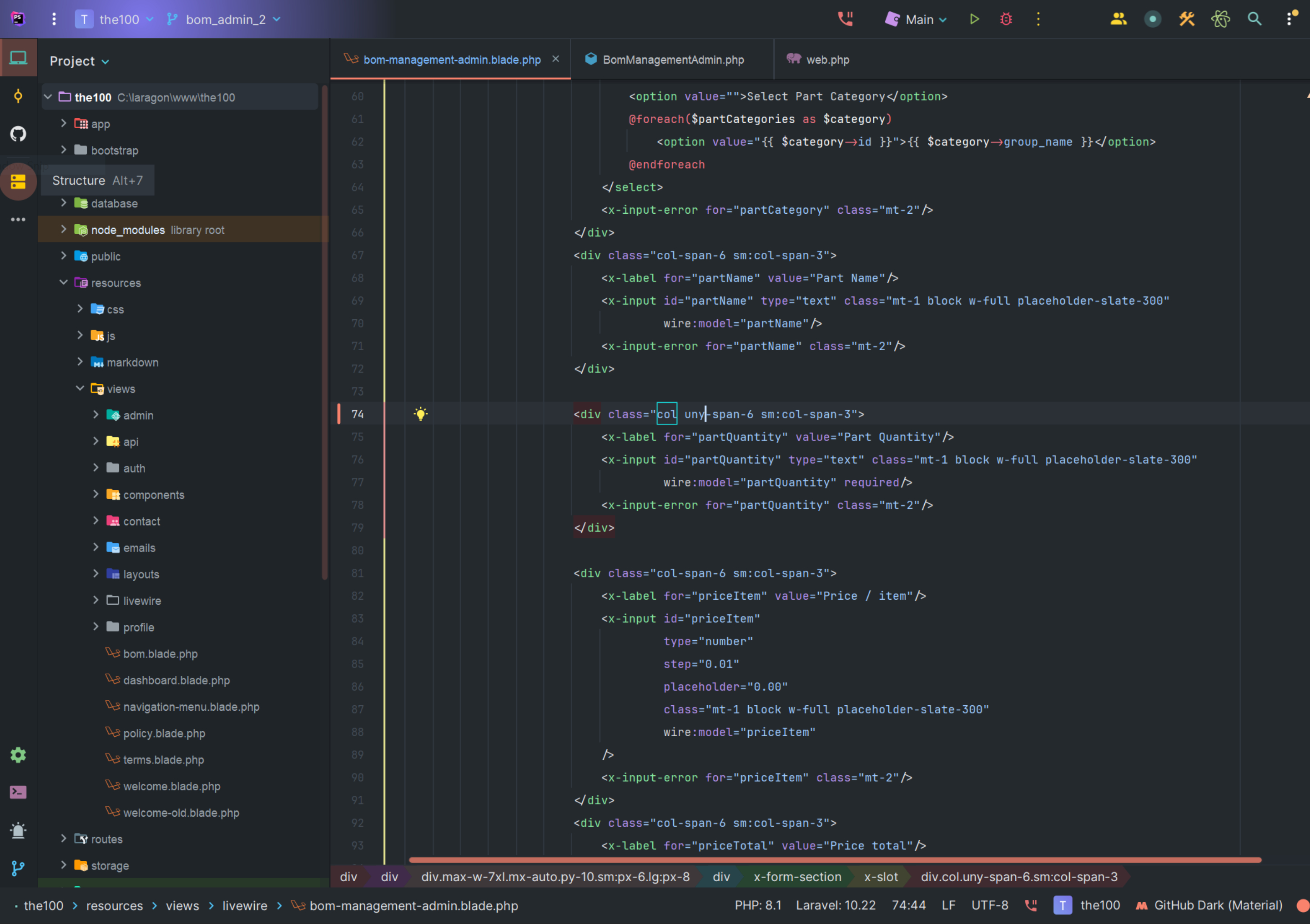Open the Main run configuration dropdown
Screen dimensions: 1310x924
click(x=919, y=20)
